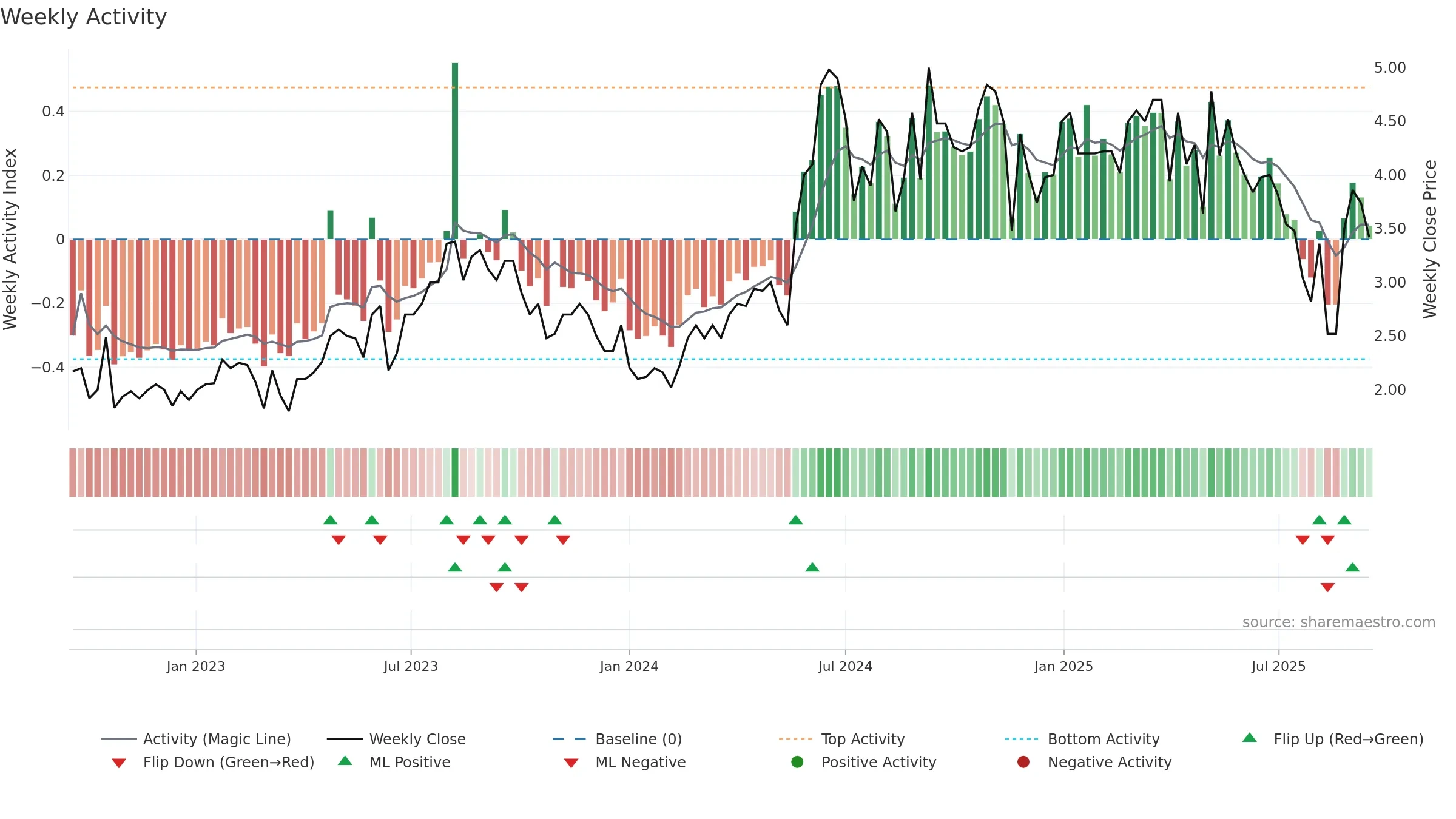The image size is (1456, 819).
Task: Click the −0.4 activity index tick label
Action: [x=47, y=368]
